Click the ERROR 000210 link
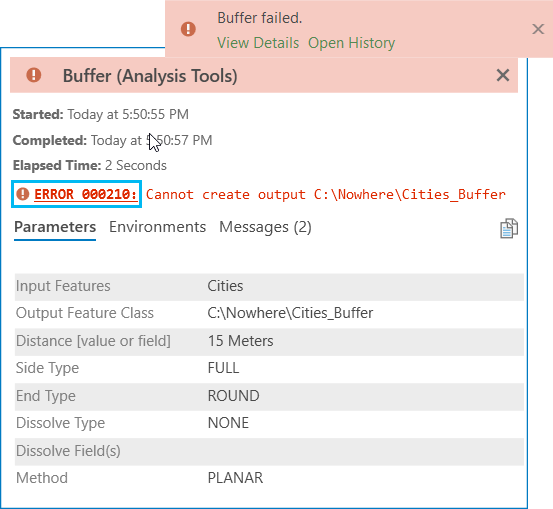The image size is (553, 509). [x=85, y=194]
